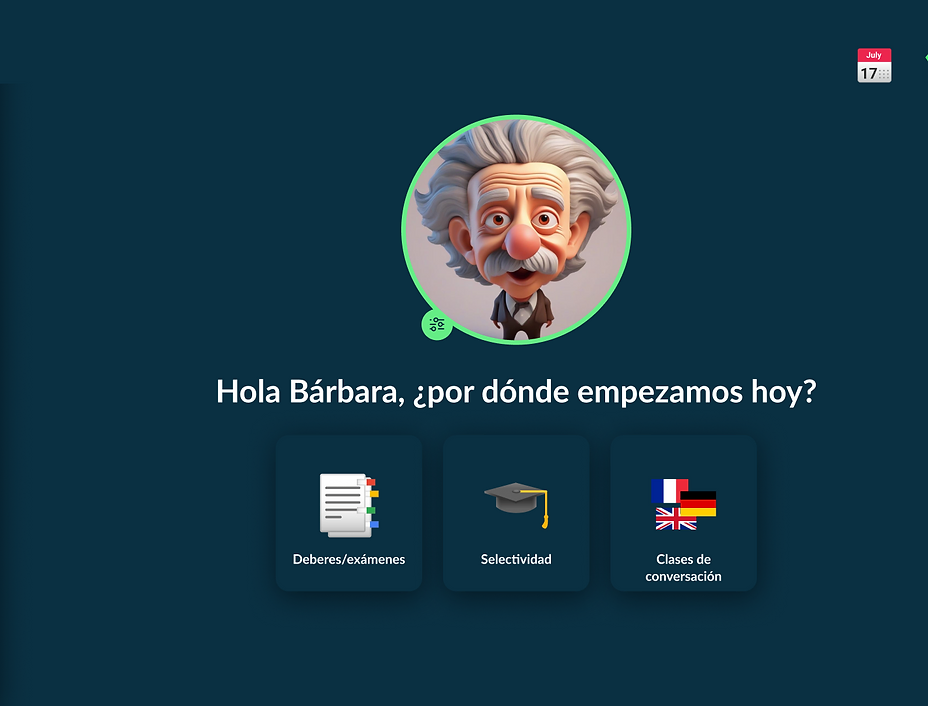This screenshot has width=928, height=706.
Task: Click the document pages icon for Deberes/exámenes
Action: point(346,506)
